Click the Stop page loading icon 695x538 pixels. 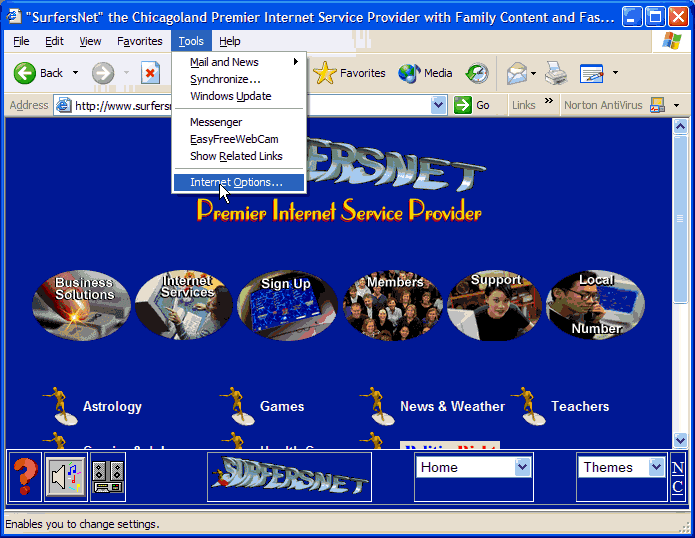(x=150, y=73)
